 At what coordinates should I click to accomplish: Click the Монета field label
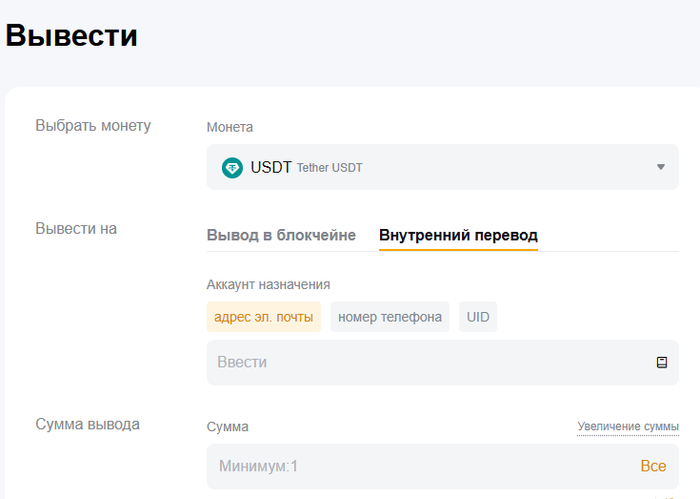point(230,127)
